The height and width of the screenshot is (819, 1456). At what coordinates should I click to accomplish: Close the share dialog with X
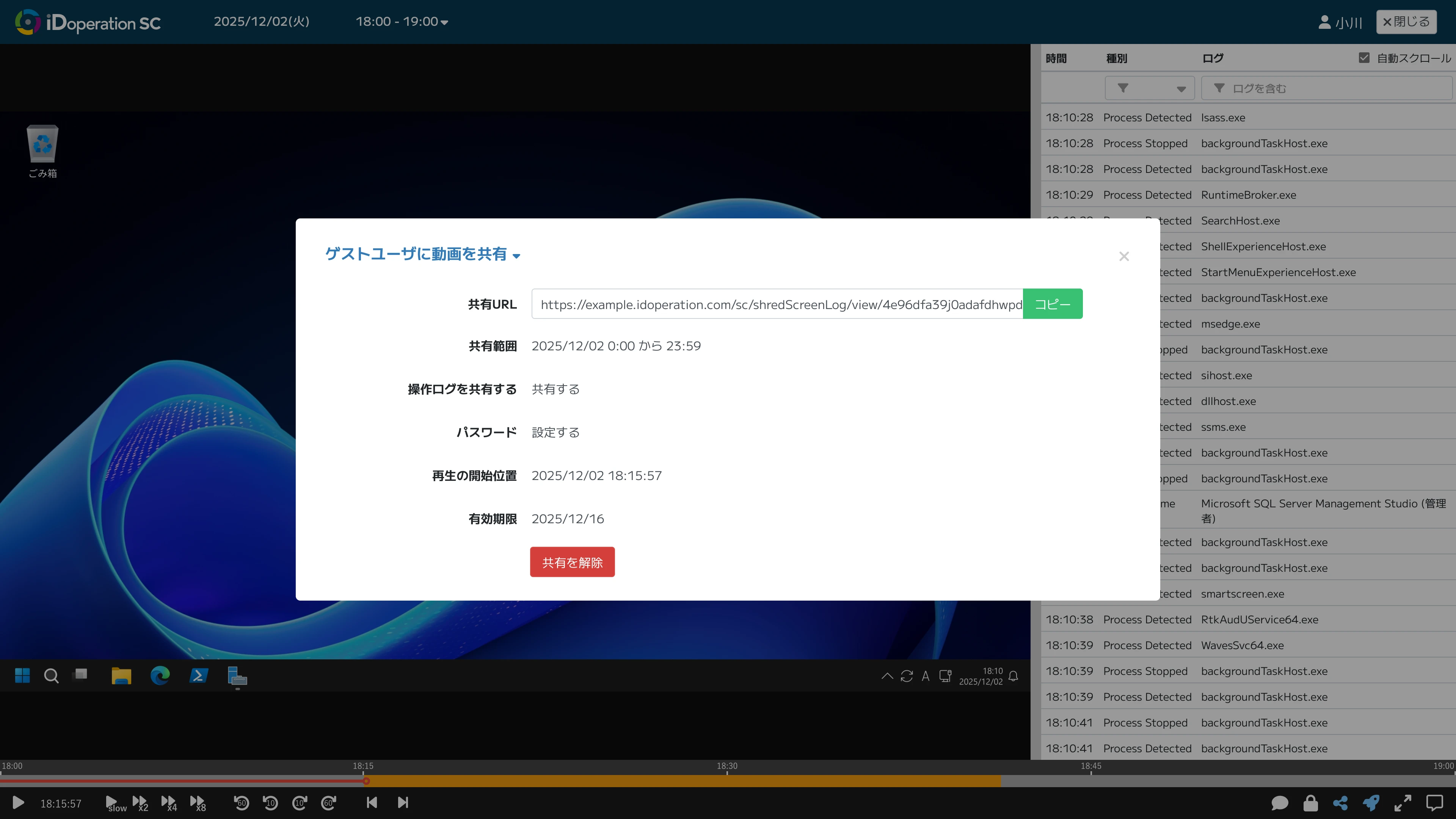tap(1123, 257)
